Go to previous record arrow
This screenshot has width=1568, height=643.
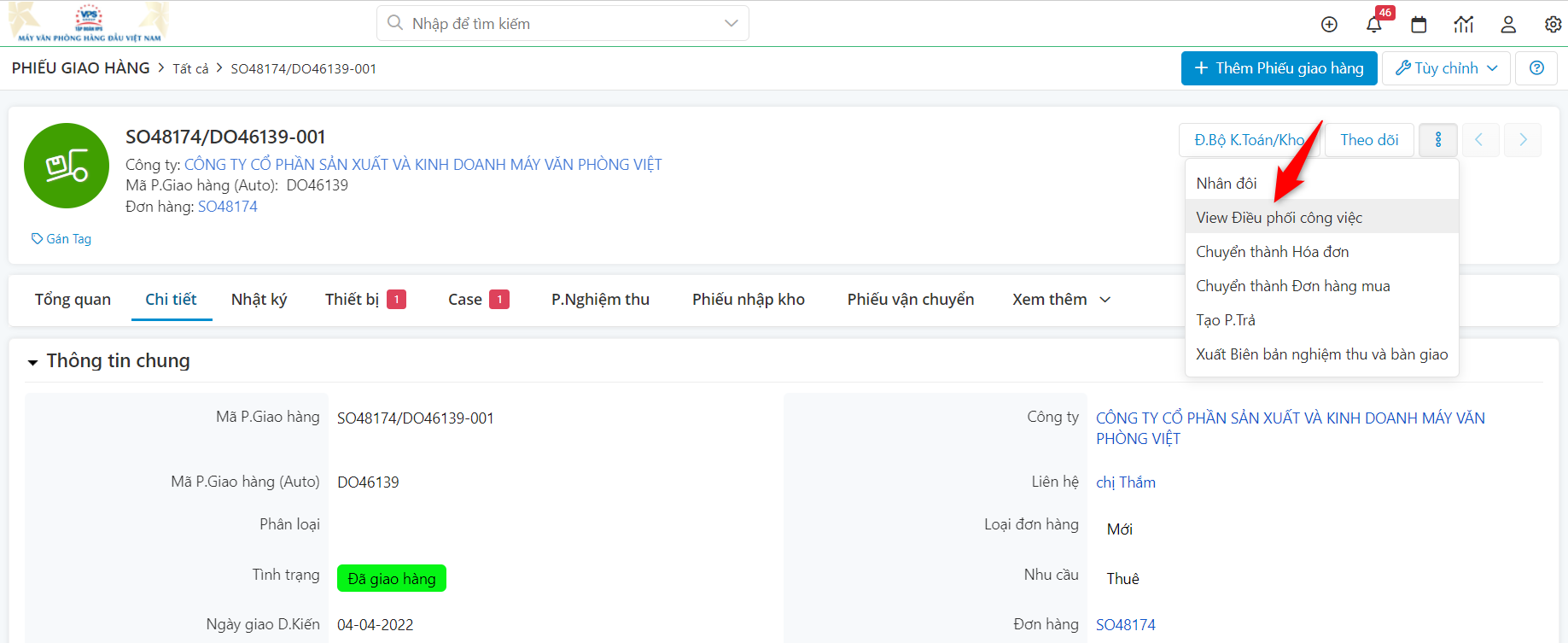1480,140
